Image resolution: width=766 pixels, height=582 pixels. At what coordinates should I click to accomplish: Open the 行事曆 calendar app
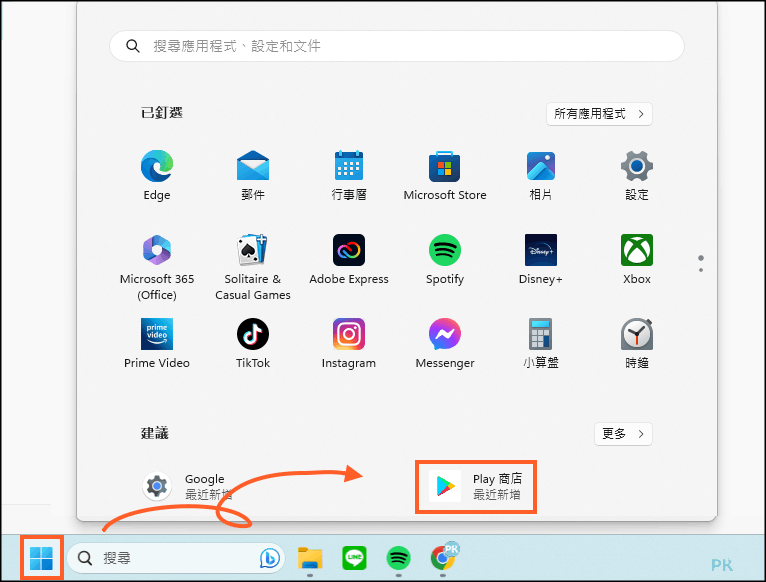coord(349,174)
